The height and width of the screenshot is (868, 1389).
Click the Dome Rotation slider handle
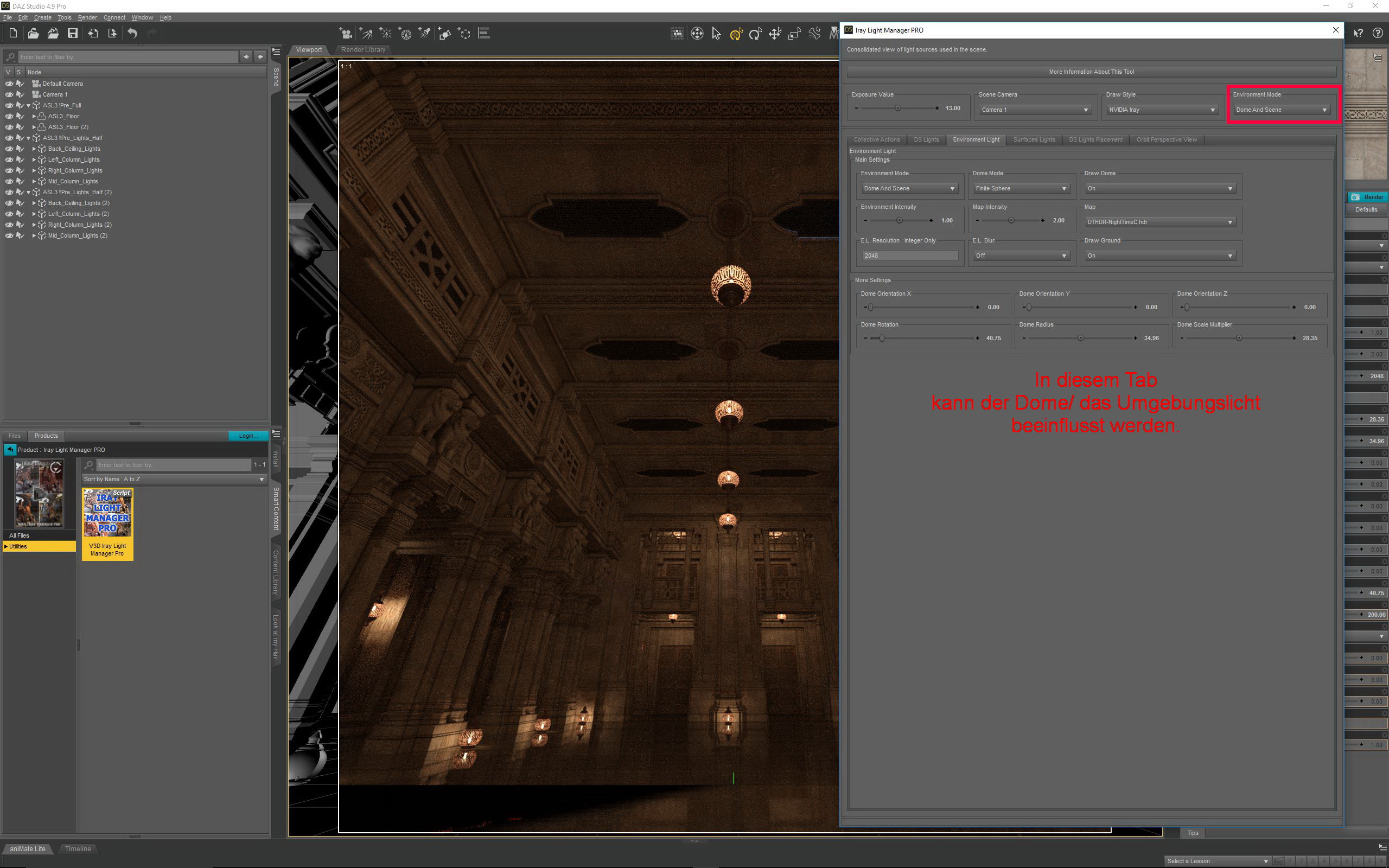[882, 338]
